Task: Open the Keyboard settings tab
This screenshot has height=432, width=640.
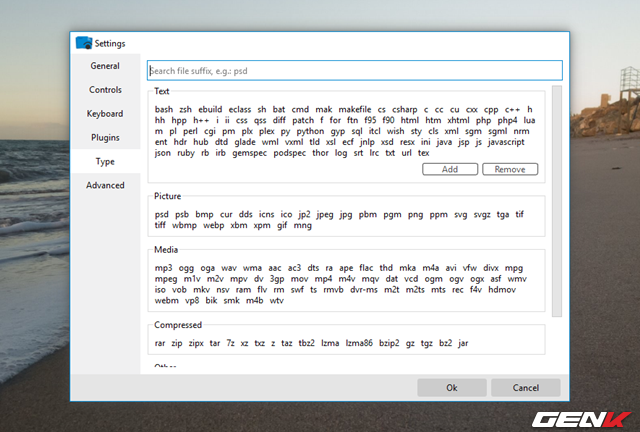Action: click(x=105, y=114)
